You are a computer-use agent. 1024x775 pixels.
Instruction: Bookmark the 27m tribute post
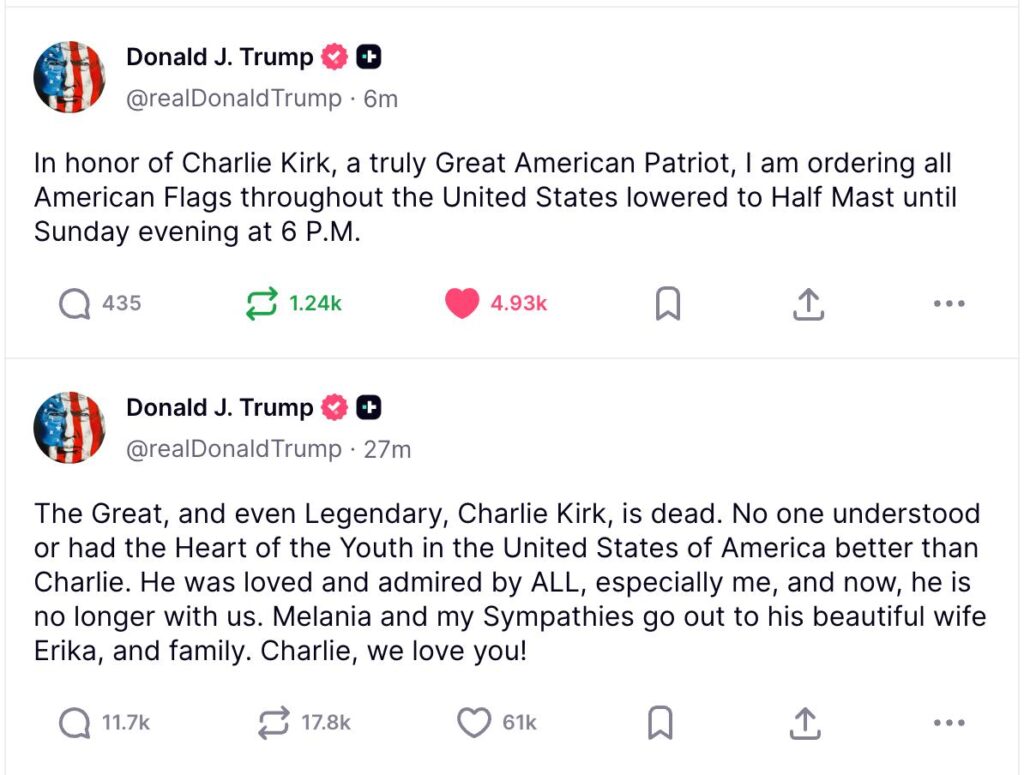tap(660, 722)
